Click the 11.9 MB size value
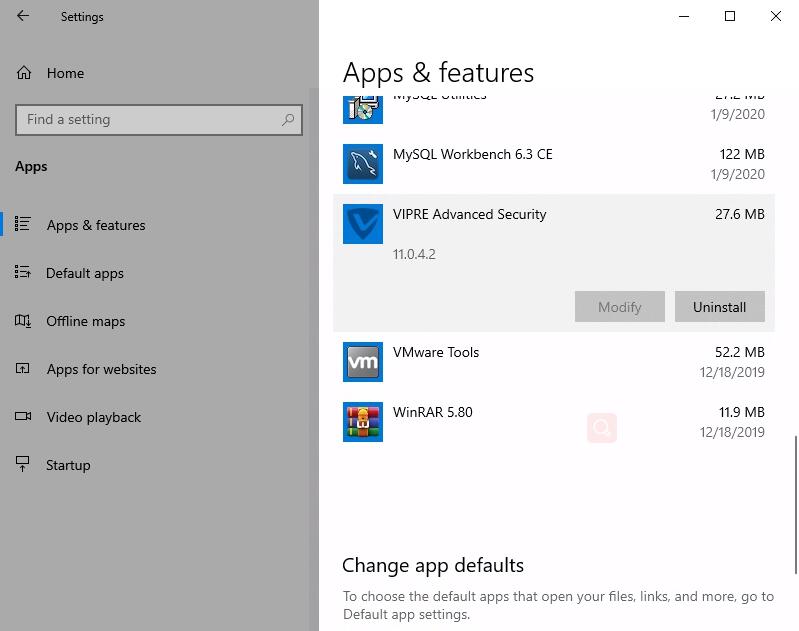This screenshot has height=631, width=799. pyautogui.click(x=742, y=412)
